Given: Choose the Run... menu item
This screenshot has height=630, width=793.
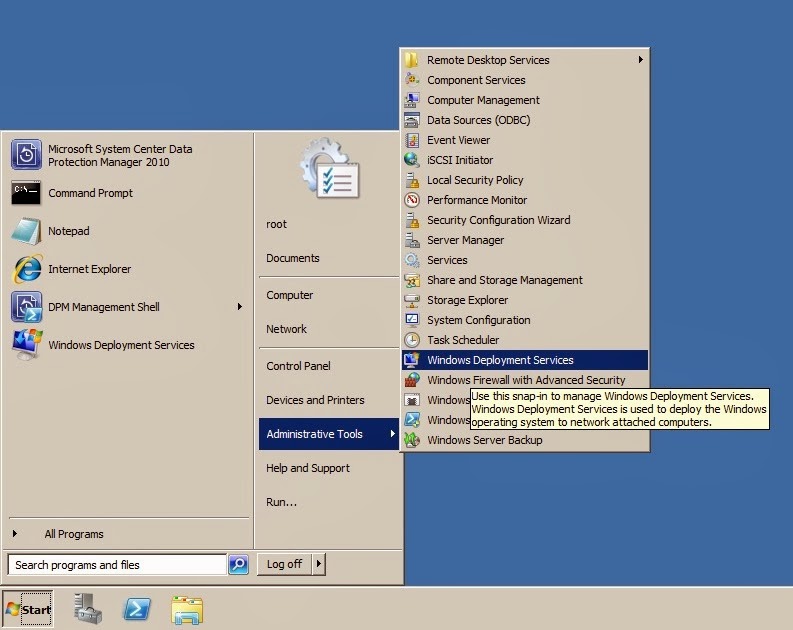Looking at the screenshot, I should click(x=281, y=502).
